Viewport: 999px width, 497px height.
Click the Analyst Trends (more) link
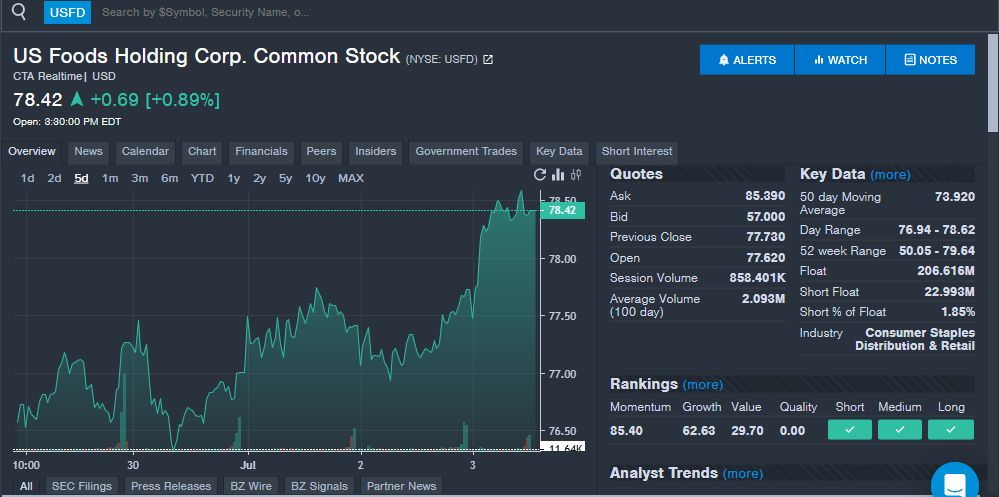(743, 473)
